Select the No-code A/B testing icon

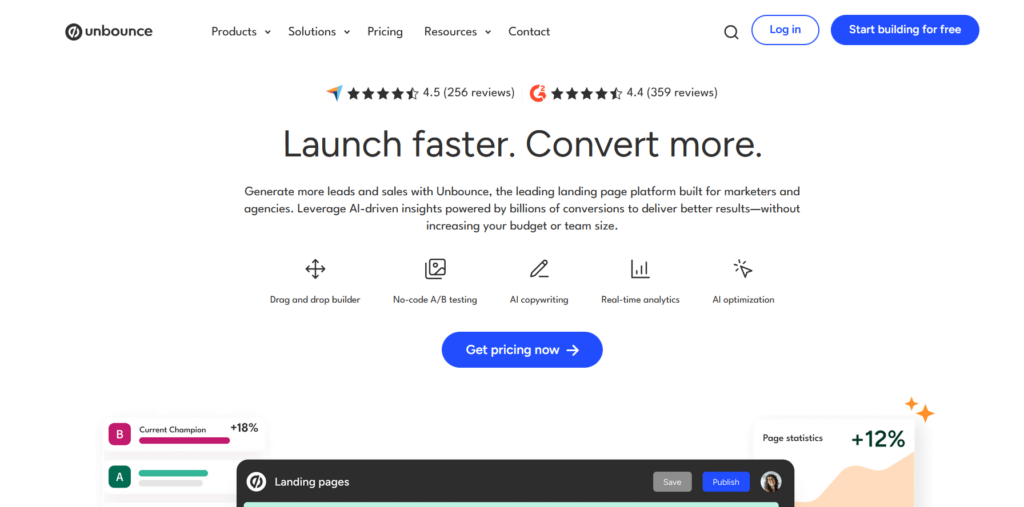click(435, 269)
